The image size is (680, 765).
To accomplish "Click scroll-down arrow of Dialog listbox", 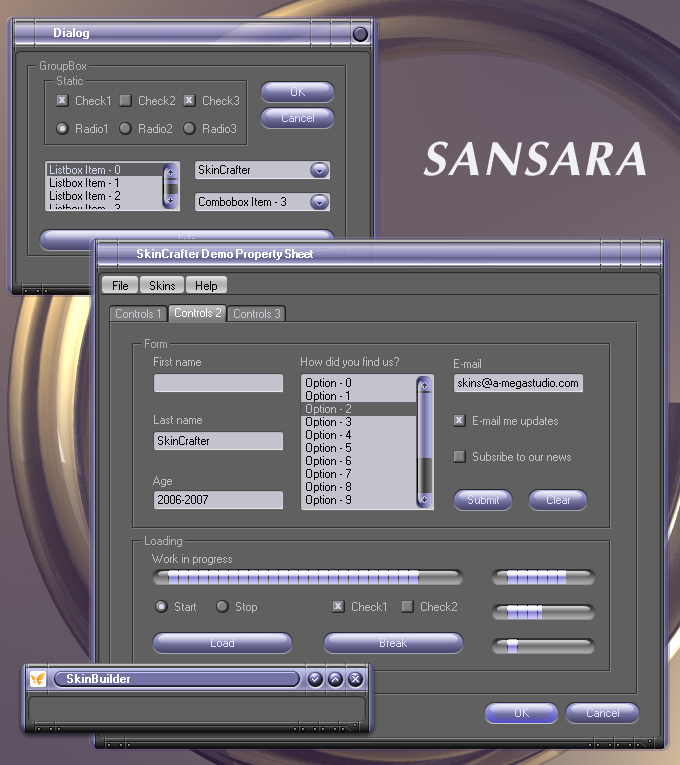I will tap(170, 200).
